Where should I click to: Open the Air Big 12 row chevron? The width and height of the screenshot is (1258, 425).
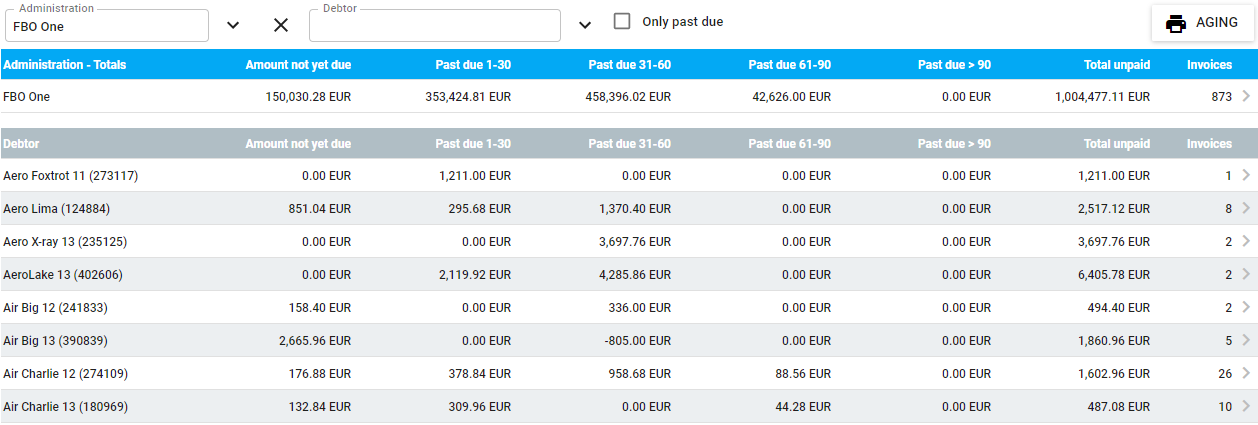tap(1245, 307)
